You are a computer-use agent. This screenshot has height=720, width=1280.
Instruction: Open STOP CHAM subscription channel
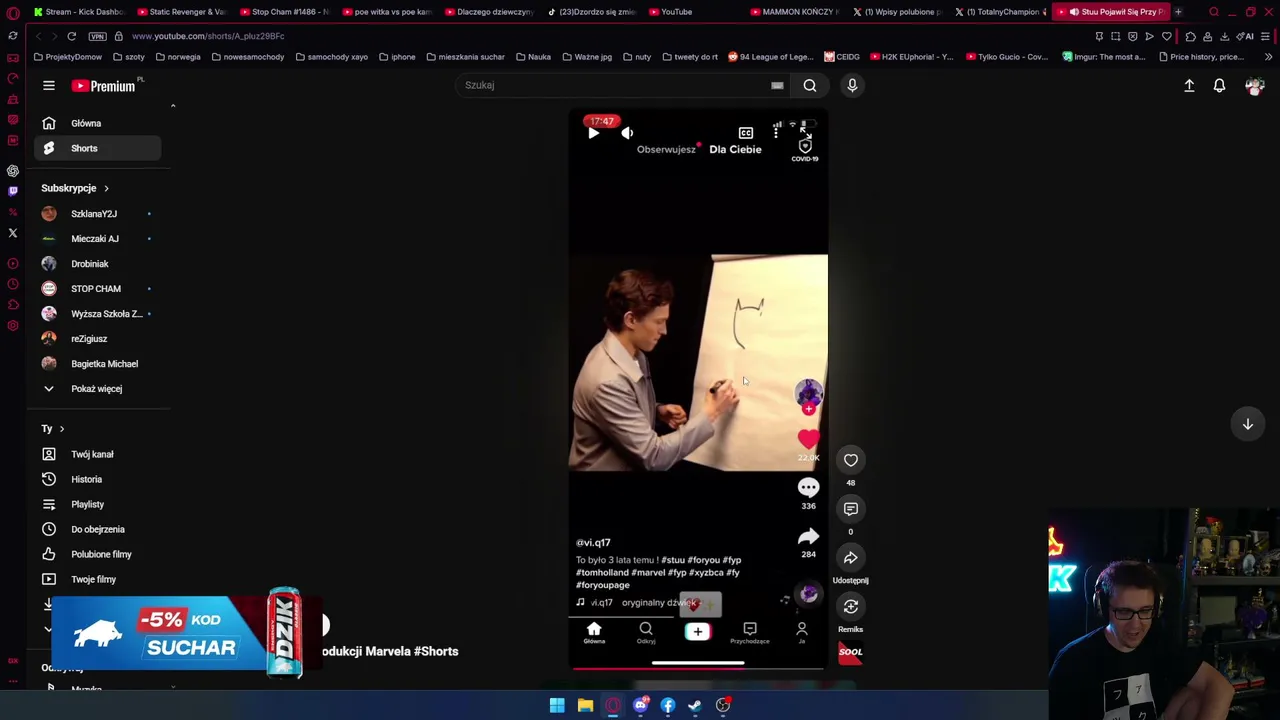(98, 289)
